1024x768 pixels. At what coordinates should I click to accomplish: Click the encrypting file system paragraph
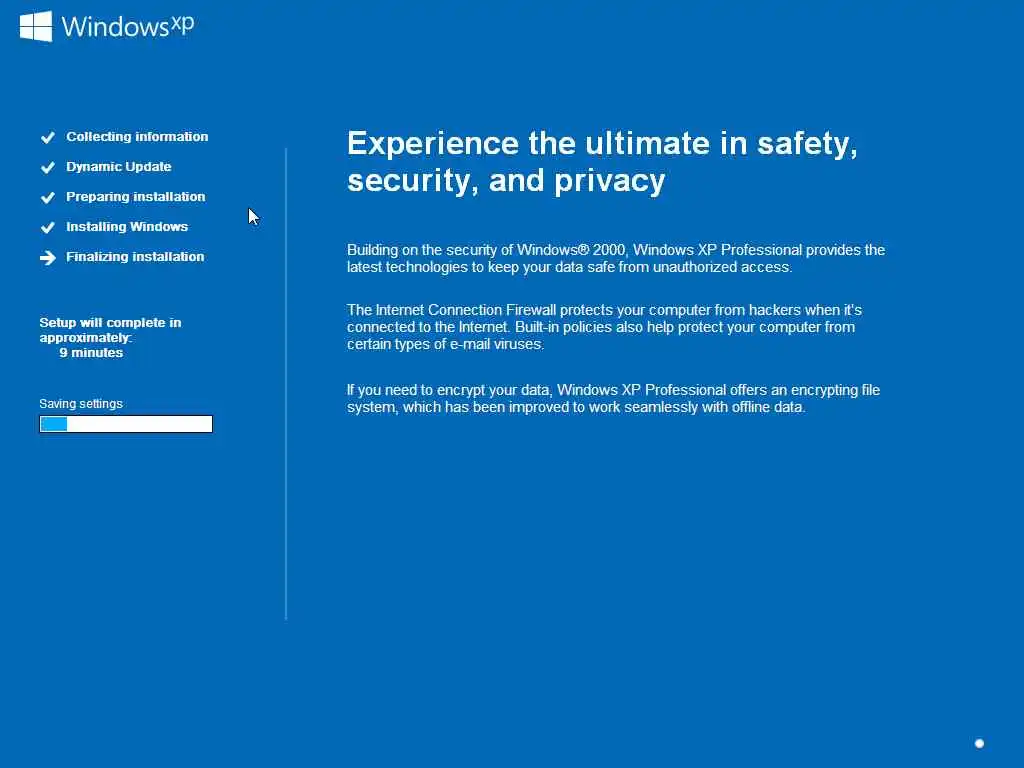(x=613, y=398)
